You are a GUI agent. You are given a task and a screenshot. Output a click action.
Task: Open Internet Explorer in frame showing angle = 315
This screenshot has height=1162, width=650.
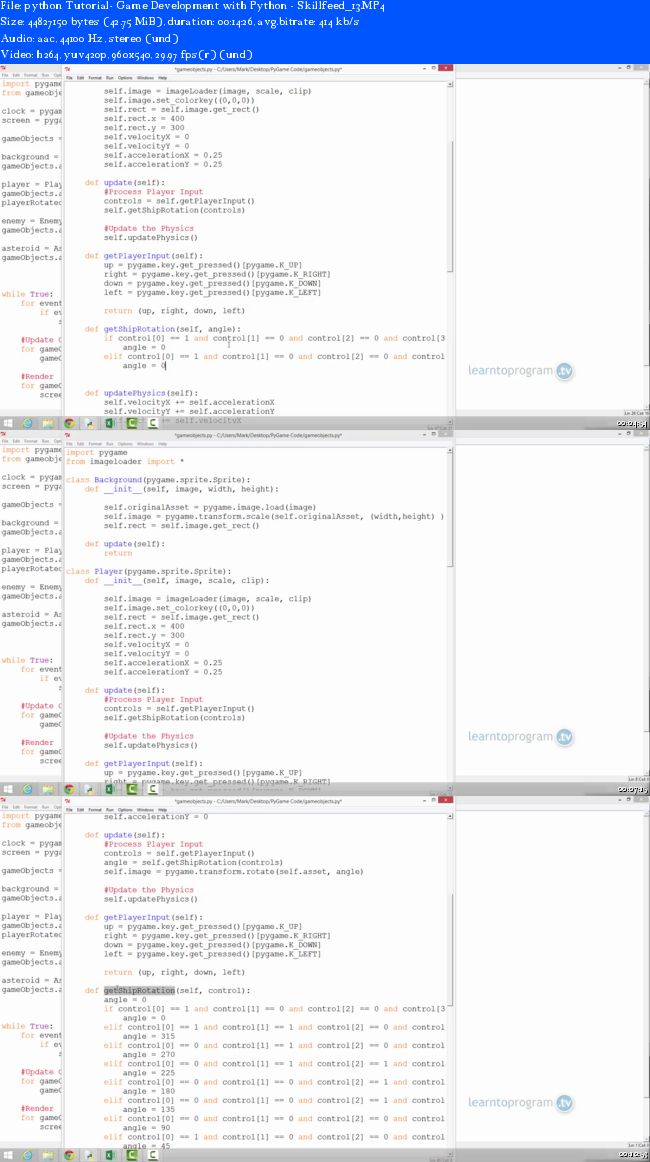pos(27,1155)
